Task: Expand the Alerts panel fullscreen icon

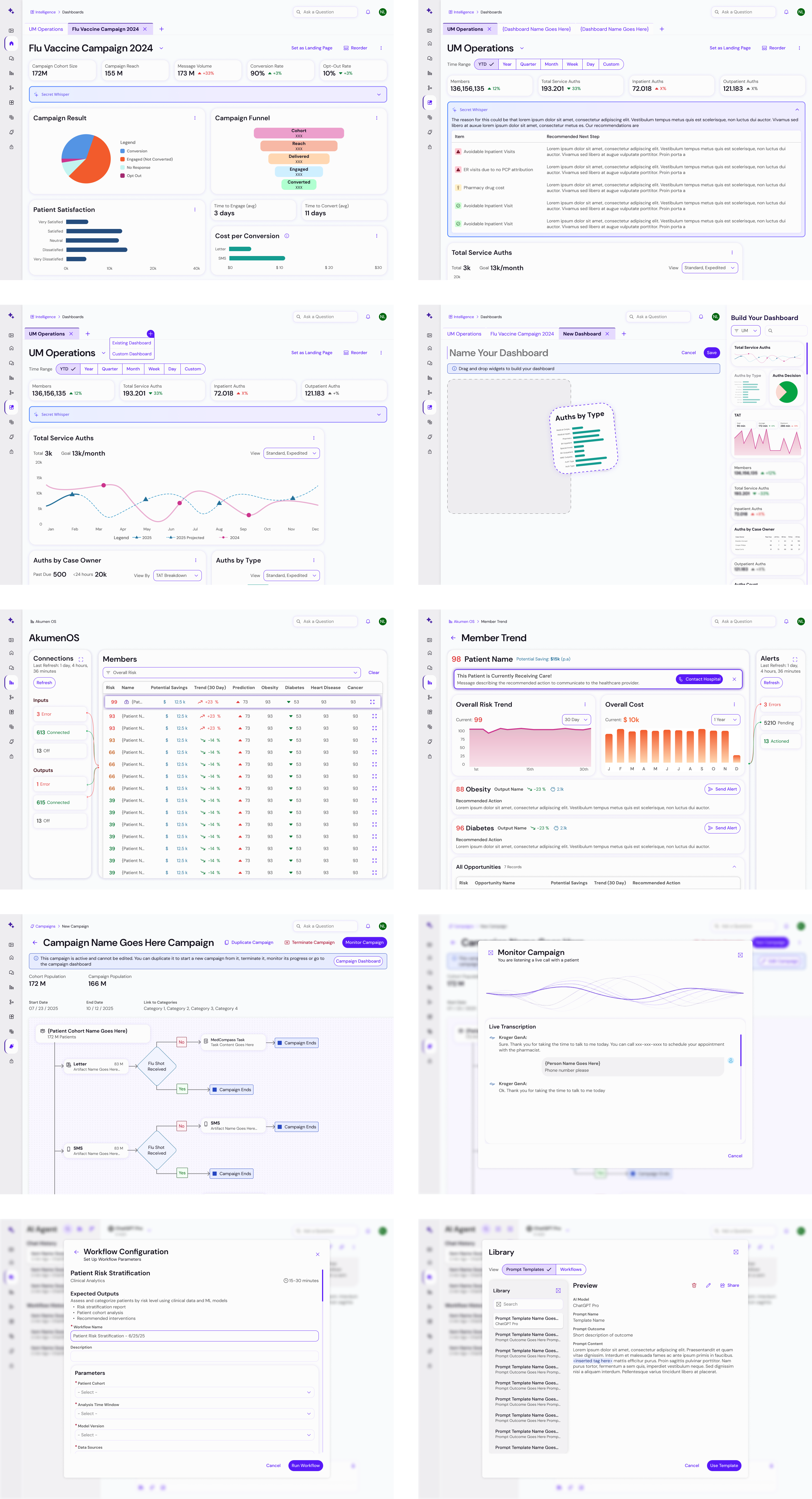Action: pyautogui.click(x=795, y=659)
